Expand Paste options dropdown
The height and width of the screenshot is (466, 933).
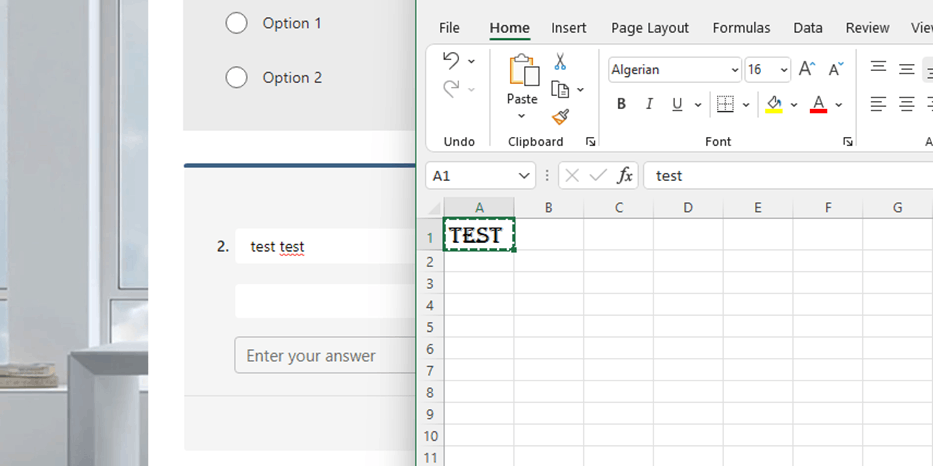click(522, 116)
